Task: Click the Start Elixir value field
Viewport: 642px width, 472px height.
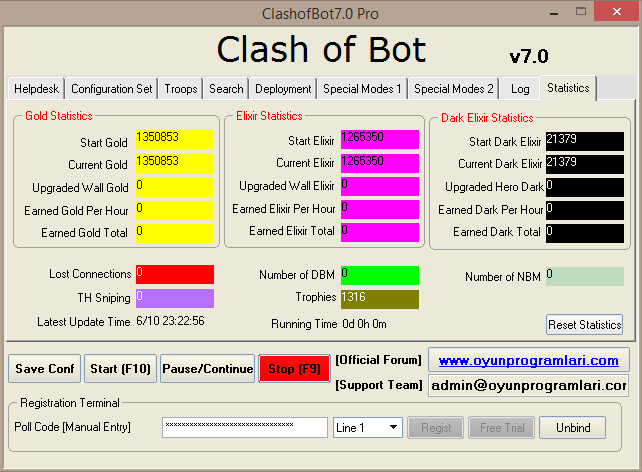Action: (x=380, y=140)
